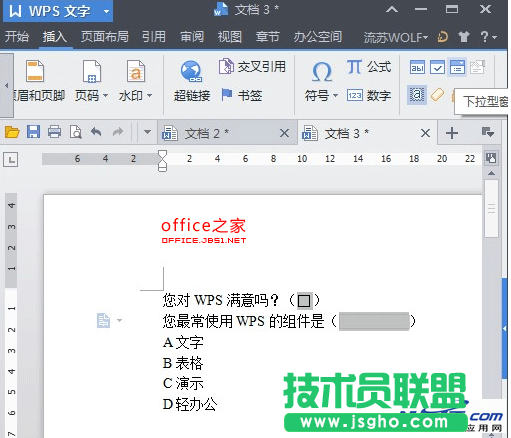Select the 插入 ribbon tab
Viewport: 511px width, 438px height.
tap(55, 36)
